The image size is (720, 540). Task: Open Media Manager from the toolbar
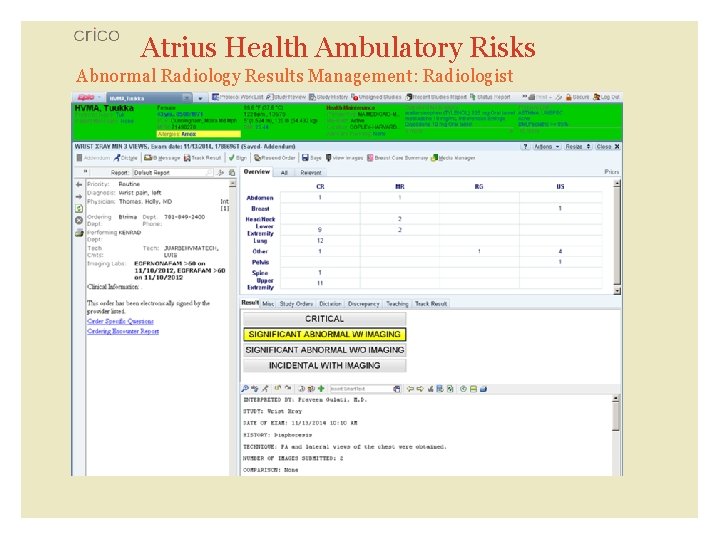pyautogui.click(x=453, y=158)
